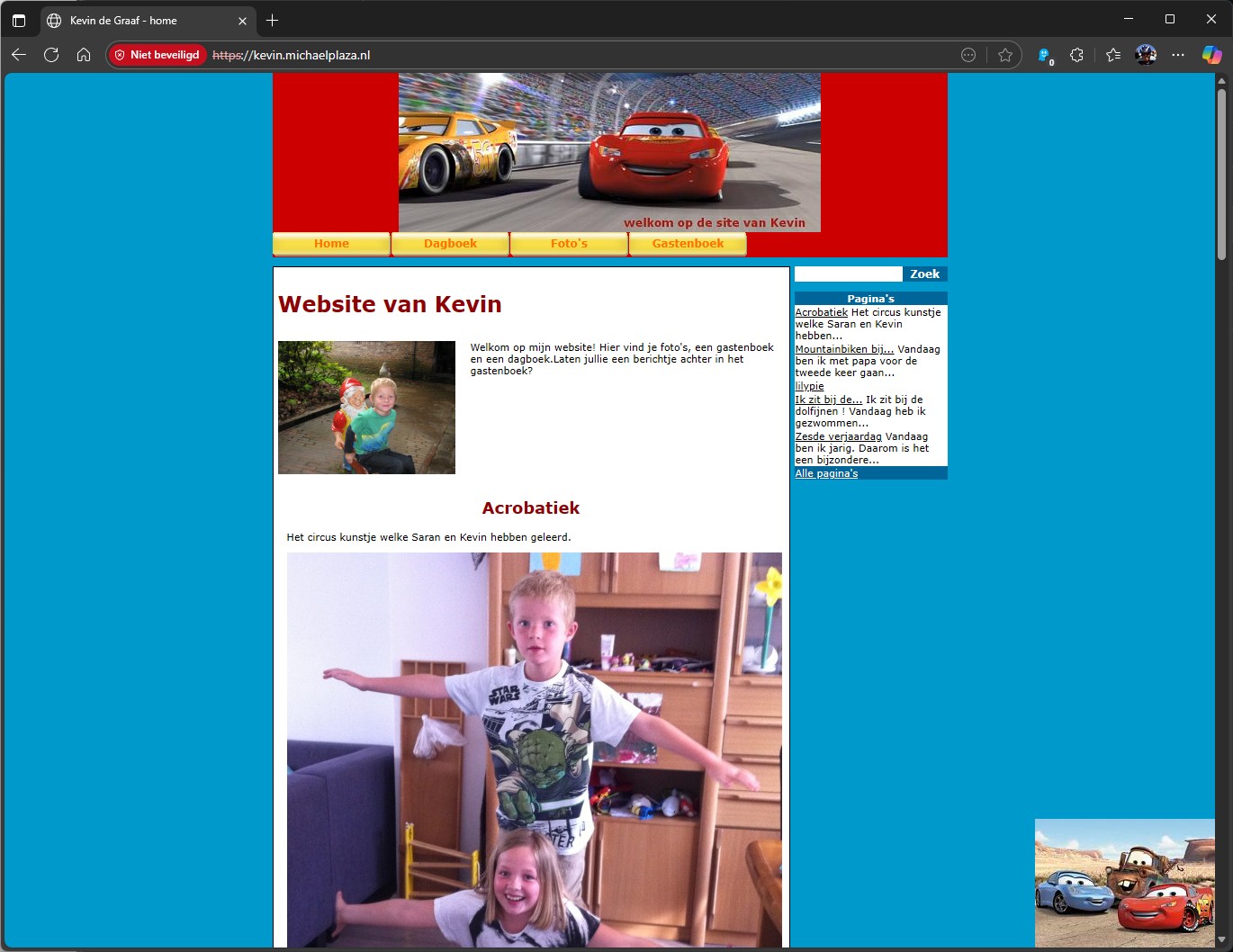This screenshot has height=952, width=1233.
Task: Go to browser home icon
Action: pos(84,55)
